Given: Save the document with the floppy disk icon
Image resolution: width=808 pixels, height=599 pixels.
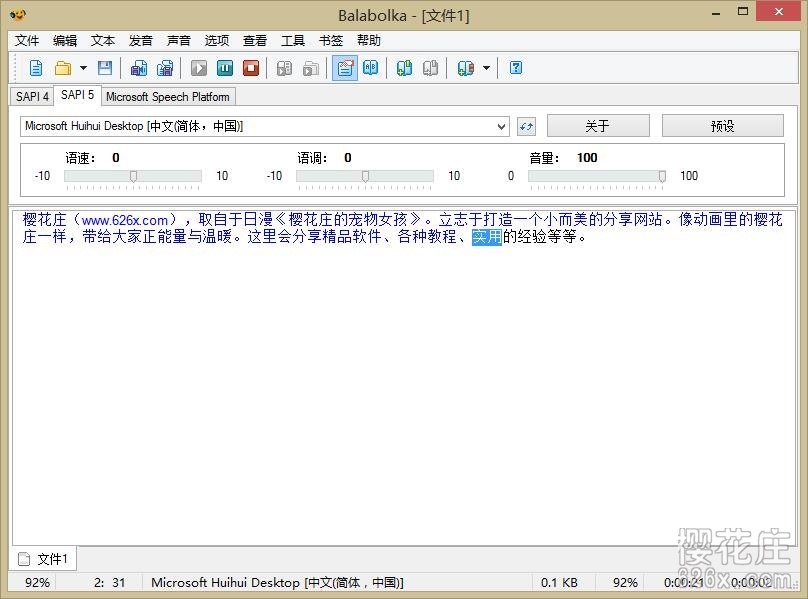Looking at the screenshot, I should [105, 68].
